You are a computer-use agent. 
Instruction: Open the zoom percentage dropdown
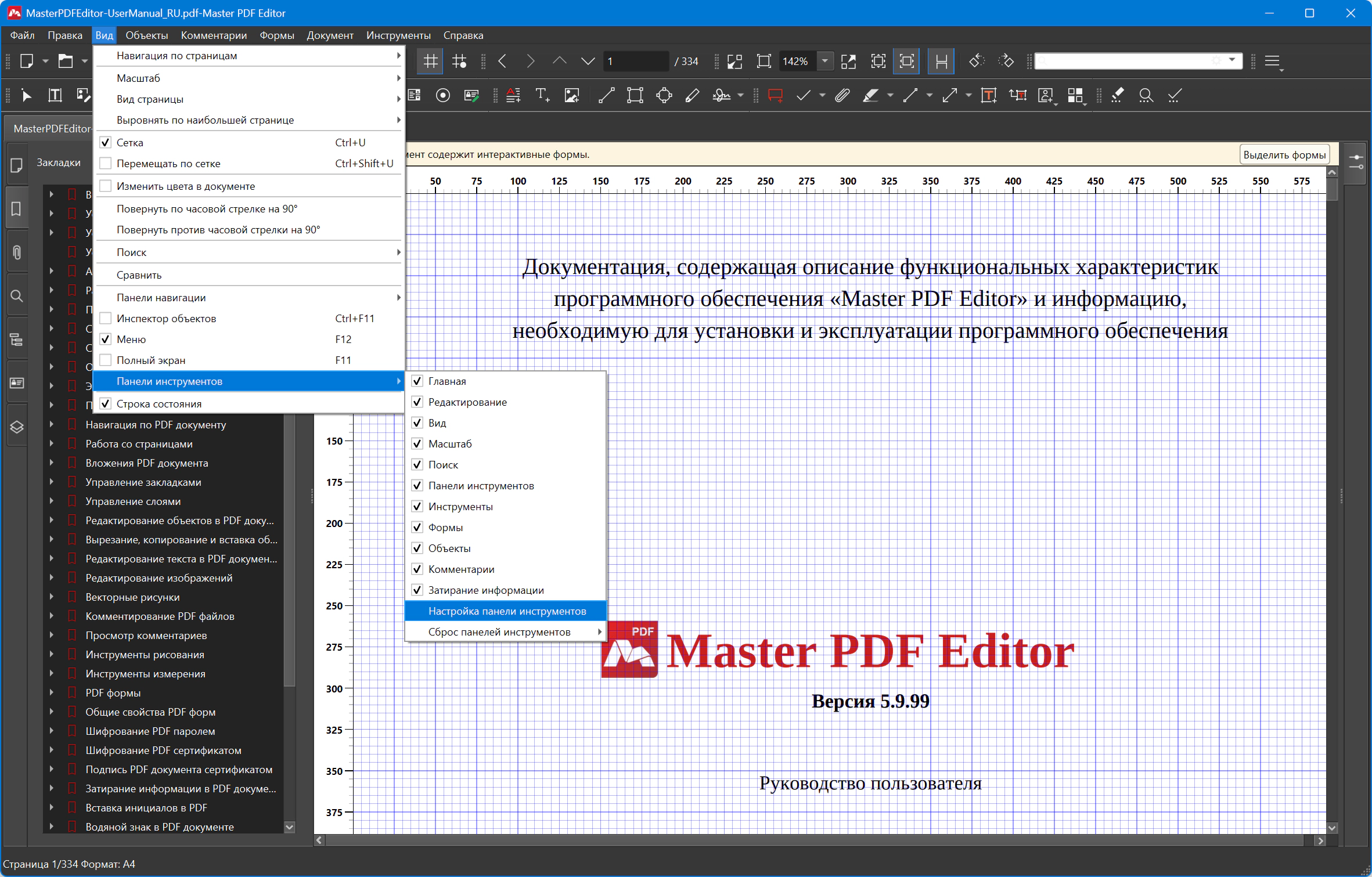(x=824, y=61)
